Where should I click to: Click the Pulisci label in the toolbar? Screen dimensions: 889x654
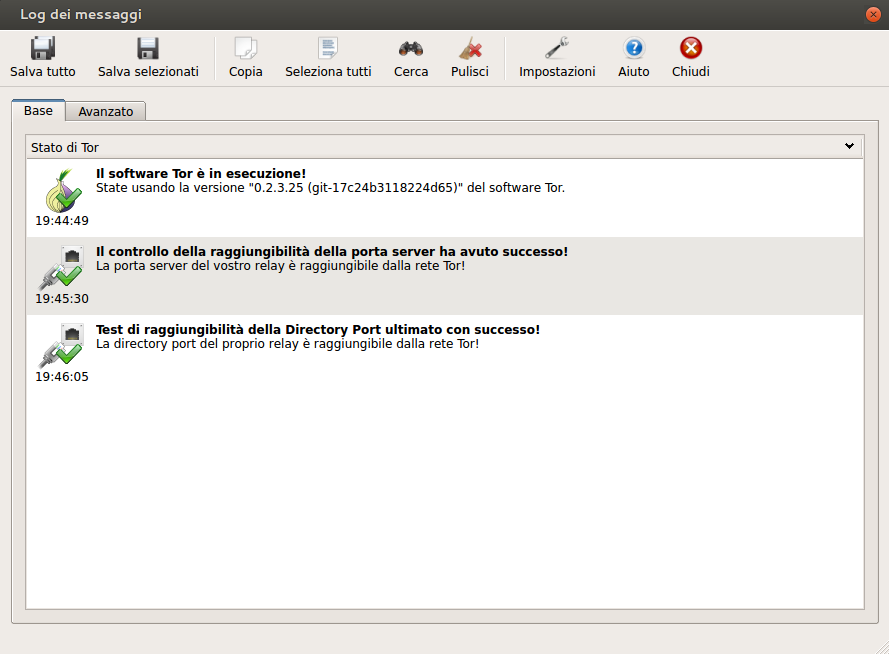pos(470,71)
